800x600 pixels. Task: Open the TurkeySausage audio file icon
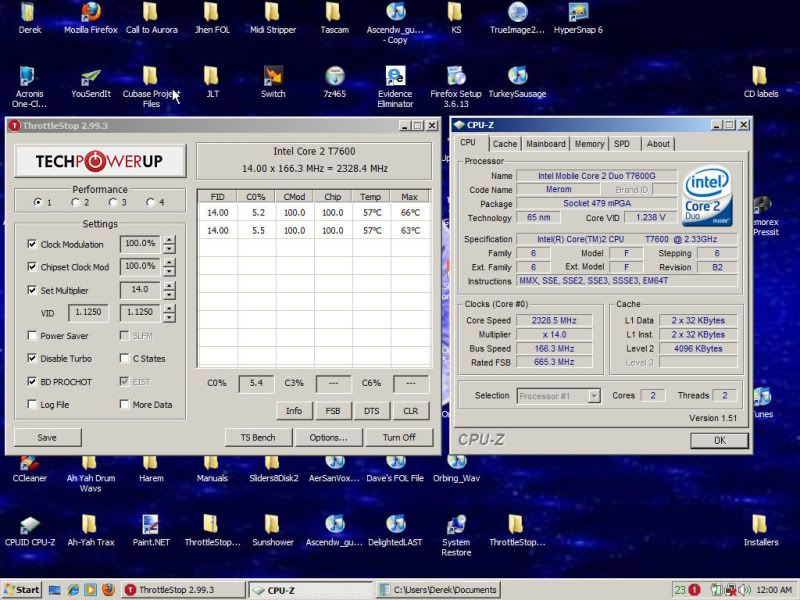tap(517, 83)
